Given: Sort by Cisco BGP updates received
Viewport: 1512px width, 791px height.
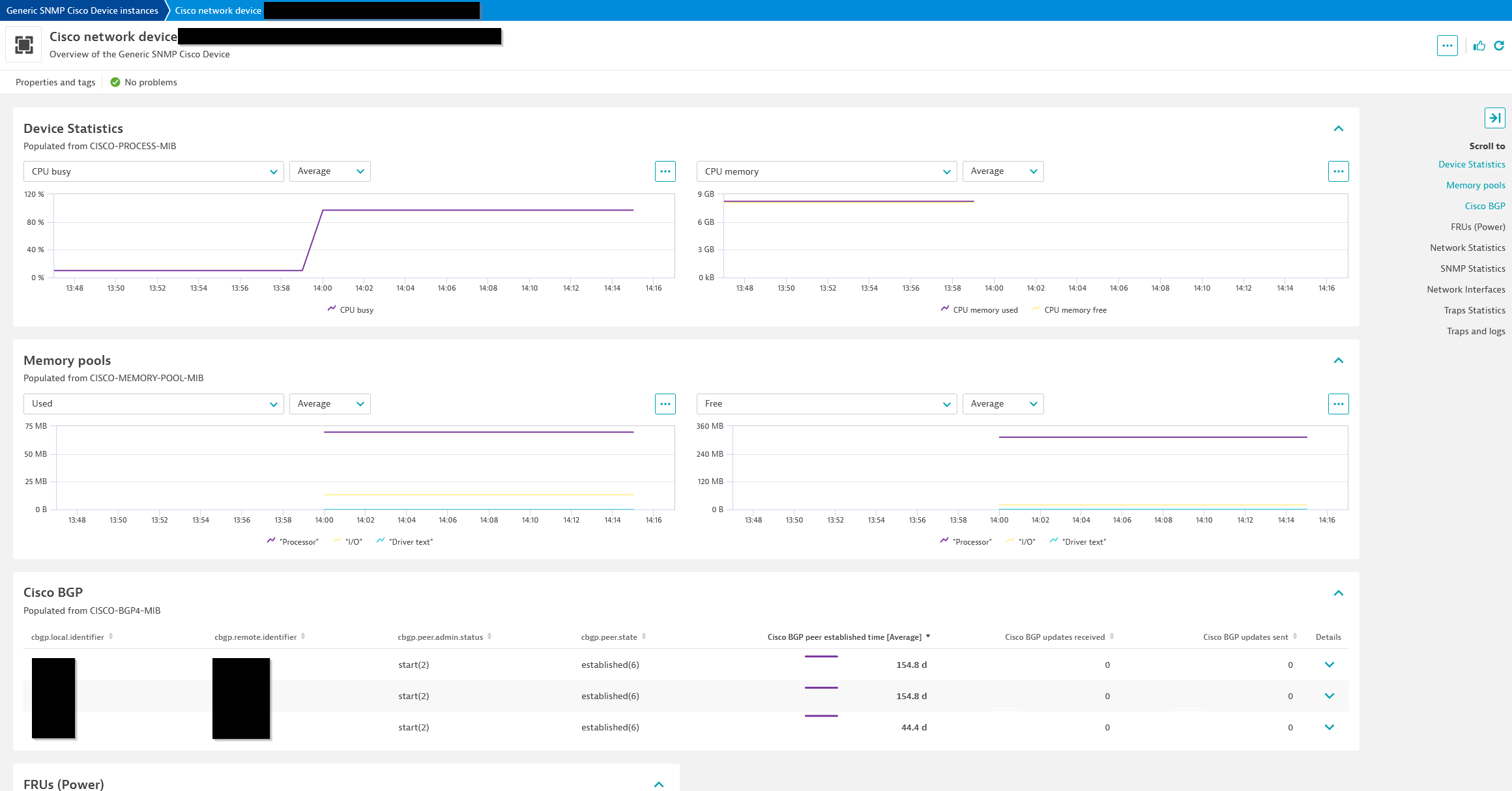Looking at the screenshot, I should coord(1059,637).
